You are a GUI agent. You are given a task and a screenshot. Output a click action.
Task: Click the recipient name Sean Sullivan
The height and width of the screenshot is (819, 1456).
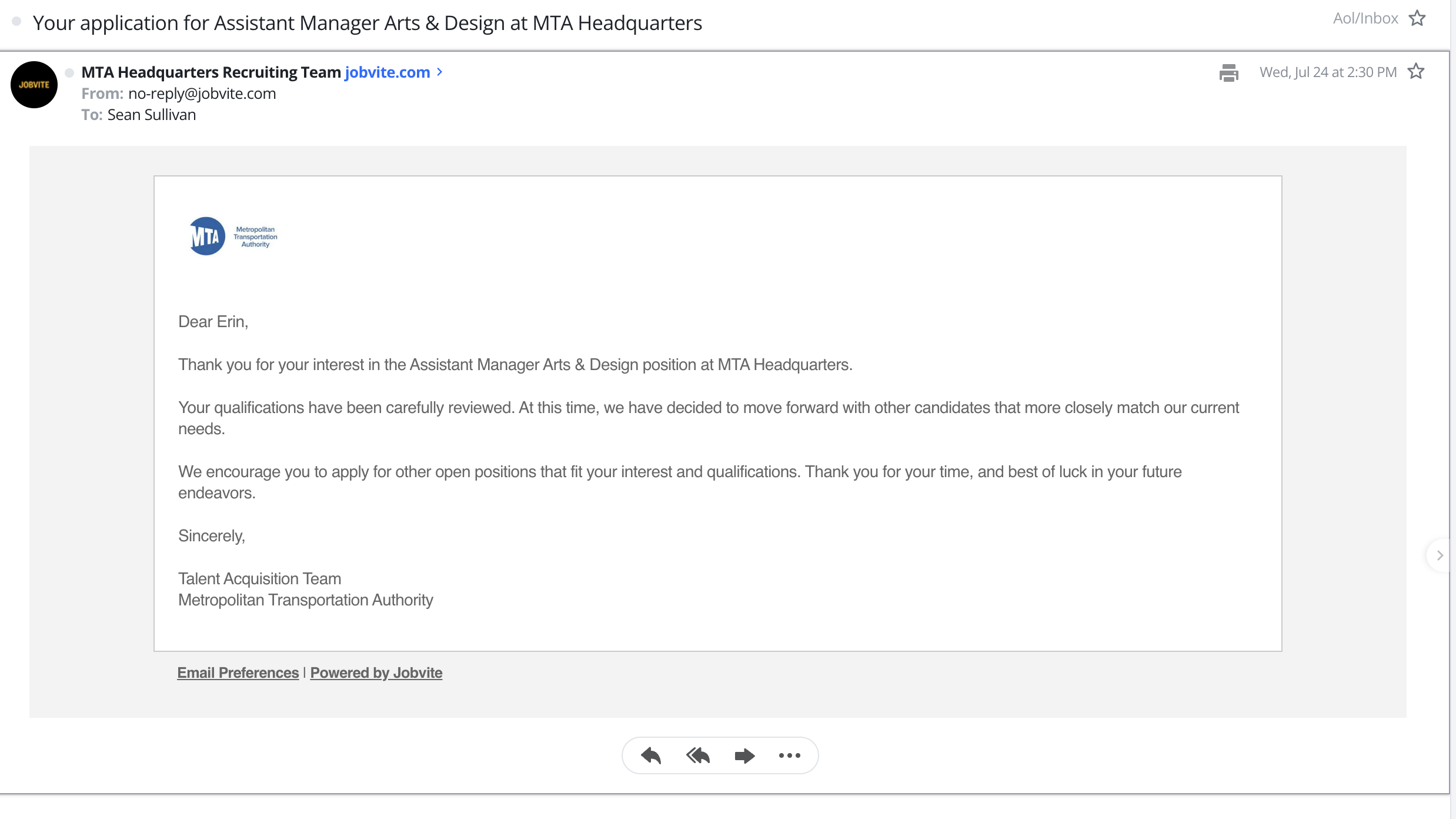(x=151, y=114)
